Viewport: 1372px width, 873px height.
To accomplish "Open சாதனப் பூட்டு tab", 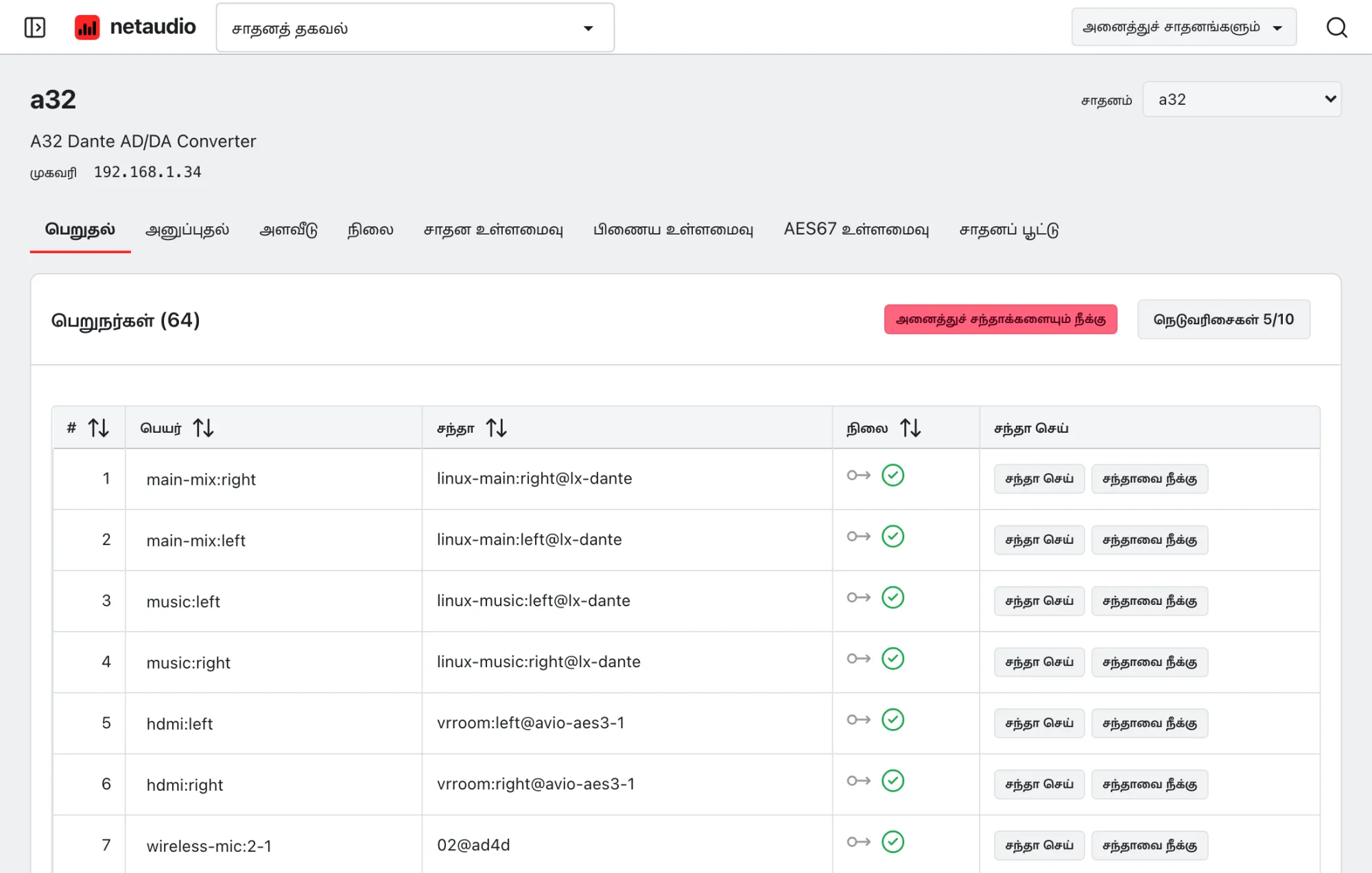I will click(1009, 230).
